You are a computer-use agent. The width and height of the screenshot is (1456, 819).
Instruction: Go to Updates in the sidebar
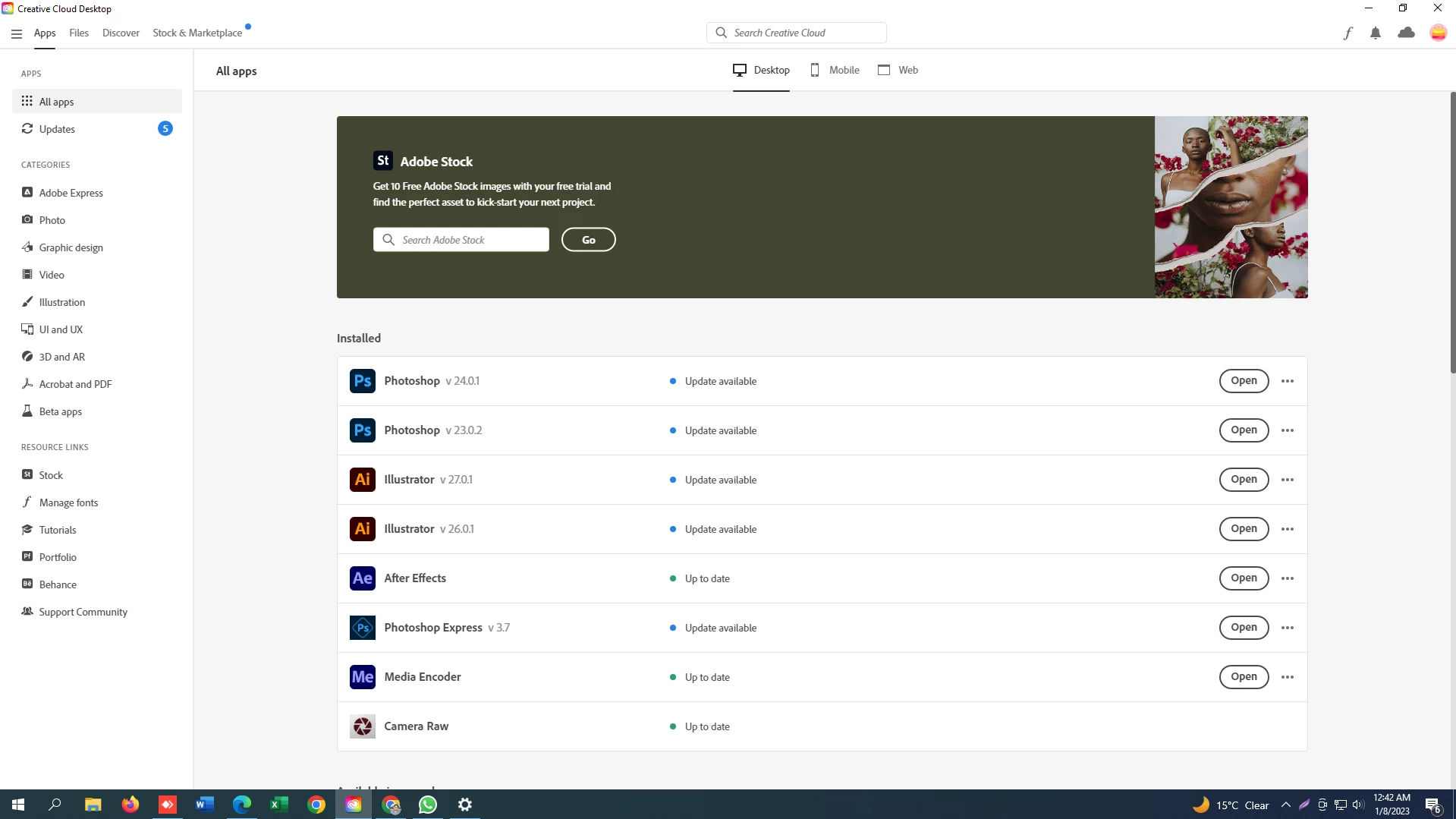click(x=97, y=129)
